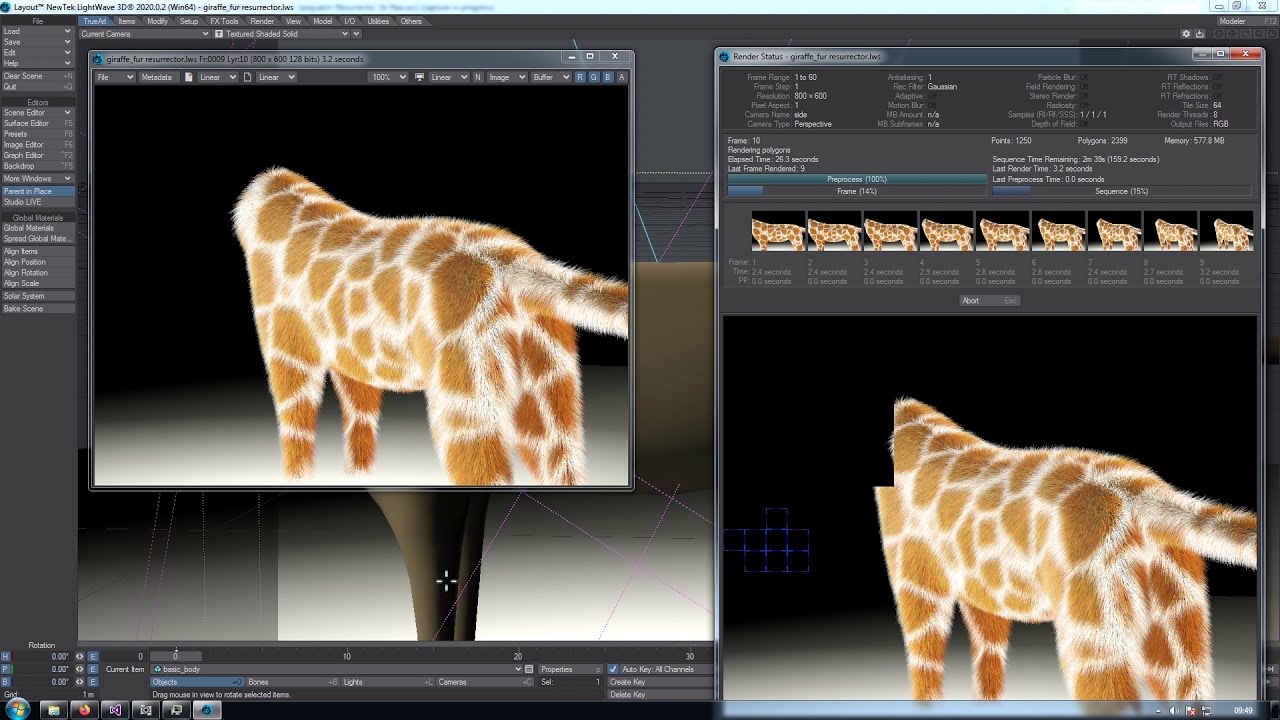Toggle green channel G in image viewer

coord(594,77)
